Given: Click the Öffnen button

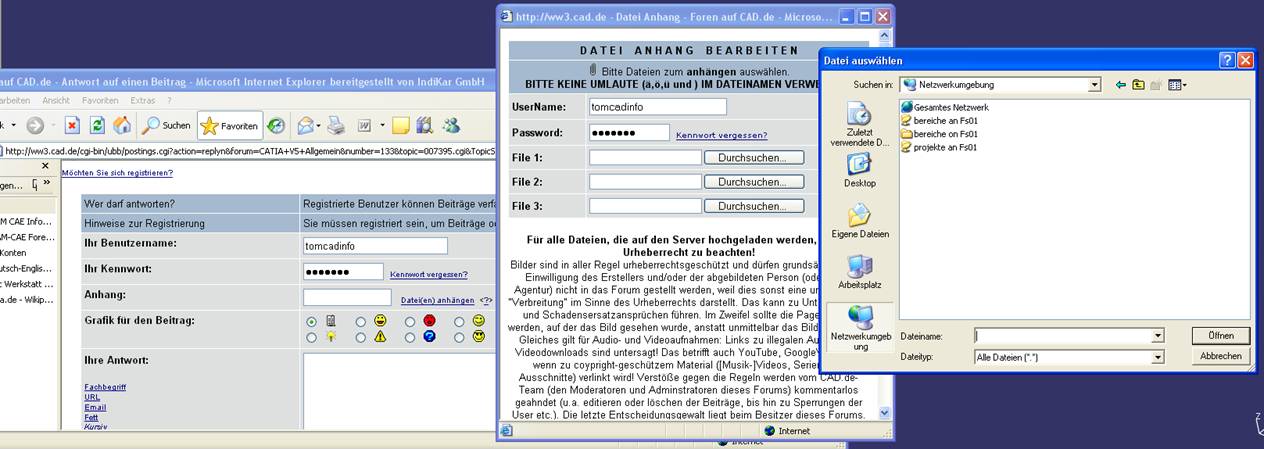Looking at the screenshot, I should pyautogui.click(x=1220, y=336).
